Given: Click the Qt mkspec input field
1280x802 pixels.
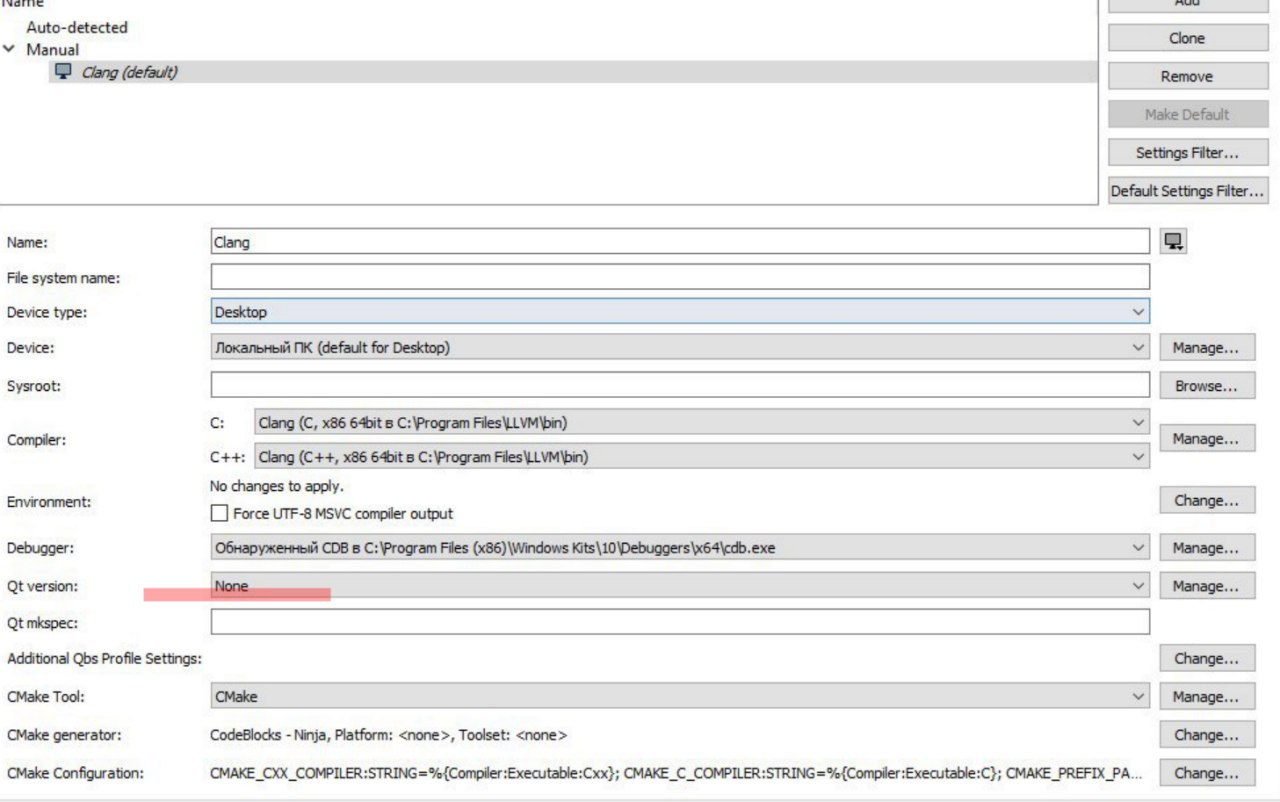Looking at the screenshot, I should 680,622.
